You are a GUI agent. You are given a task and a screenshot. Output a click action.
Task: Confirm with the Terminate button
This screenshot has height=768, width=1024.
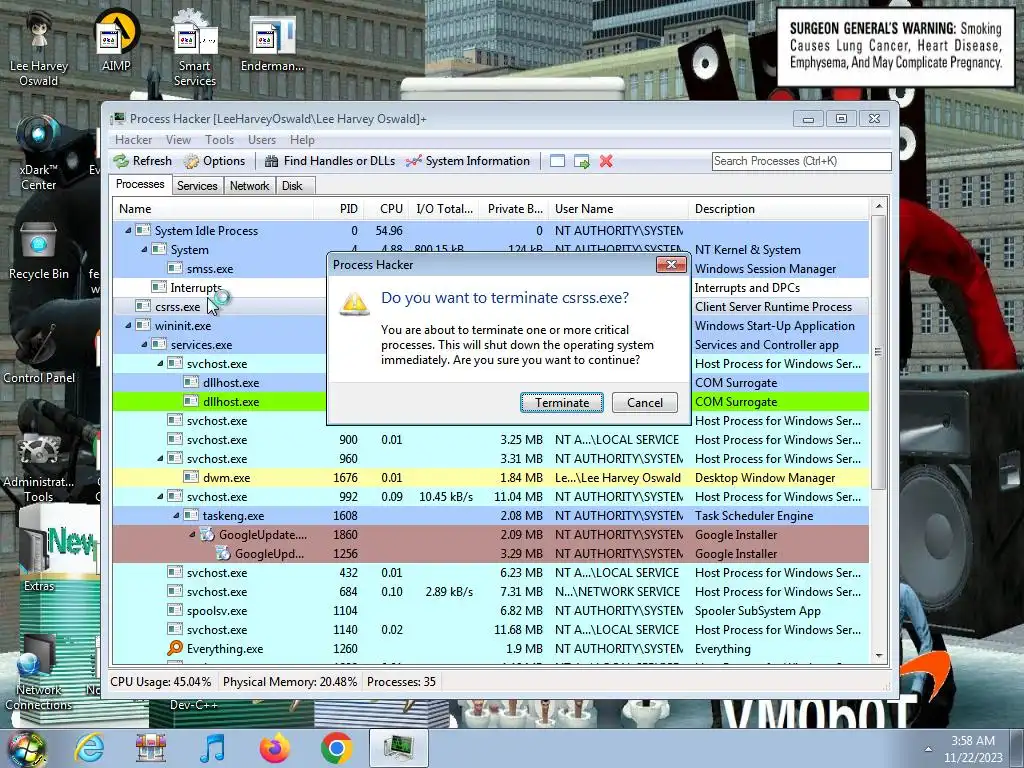tap(562, 403)
